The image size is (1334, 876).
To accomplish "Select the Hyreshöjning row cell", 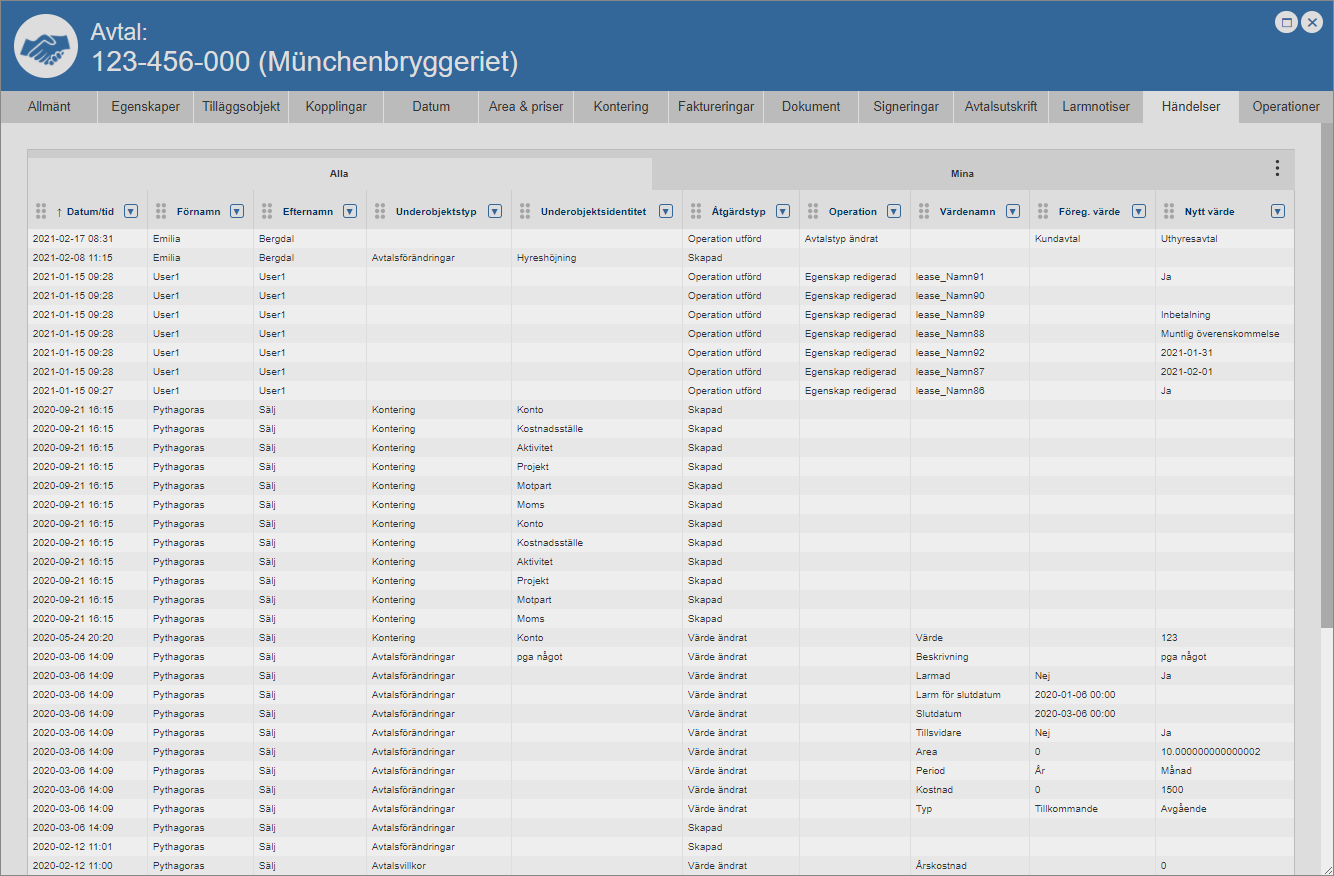I will (x=546, y=258).
